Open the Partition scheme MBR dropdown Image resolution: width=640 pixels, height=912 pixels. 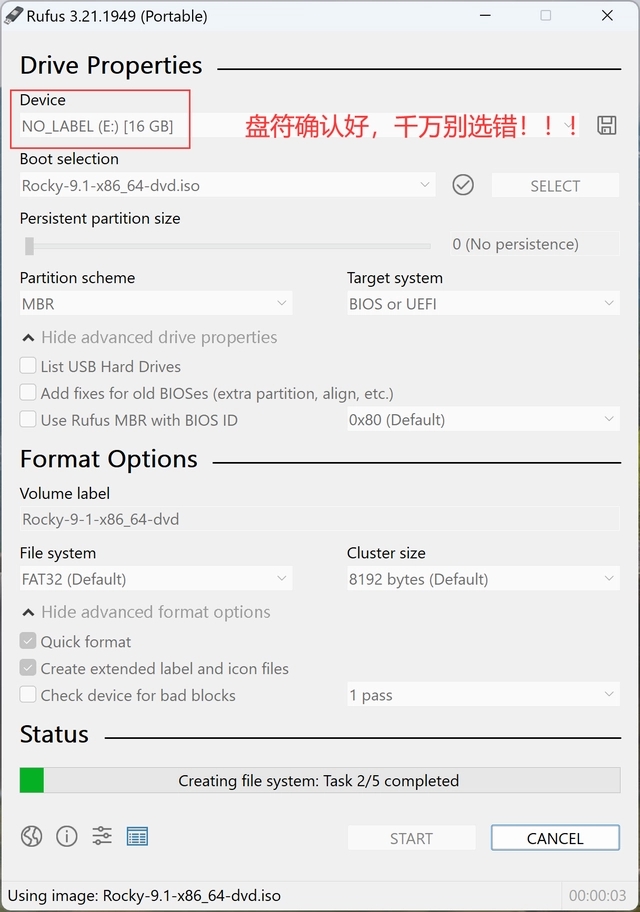pyautogui.click(x=155, y=304)
